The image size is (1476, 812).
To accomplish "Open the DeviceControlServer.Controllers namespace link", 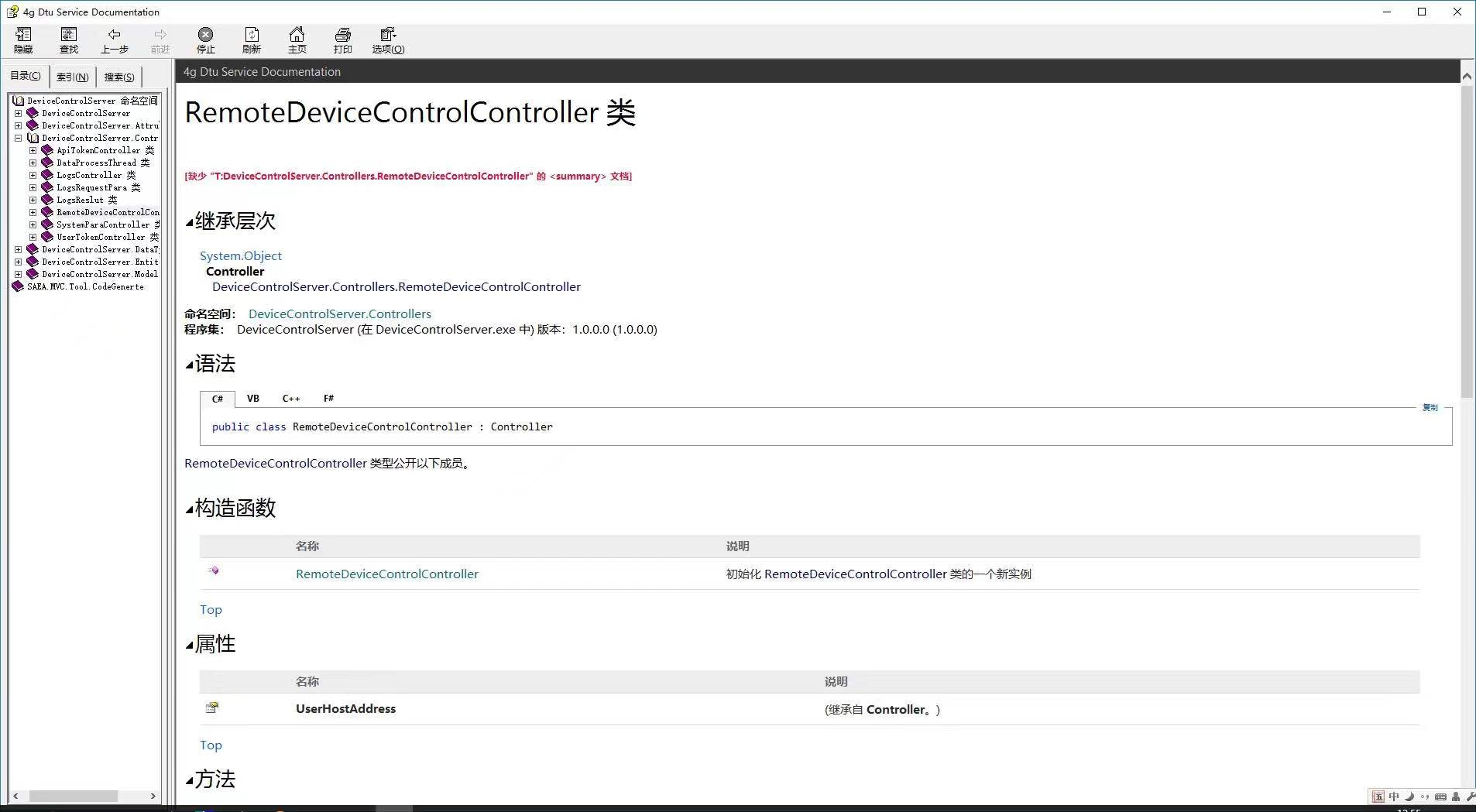I will 340,313.
